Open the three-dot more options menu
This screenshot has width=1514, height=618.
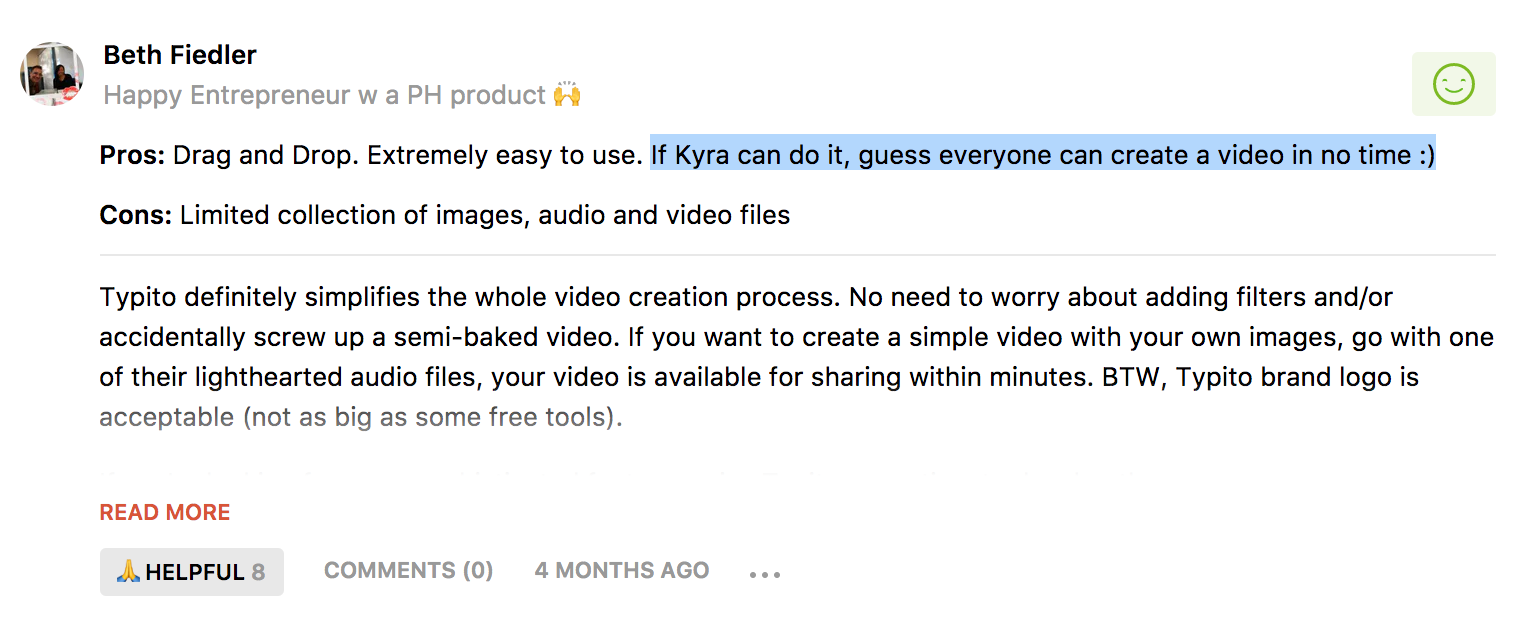764,574
